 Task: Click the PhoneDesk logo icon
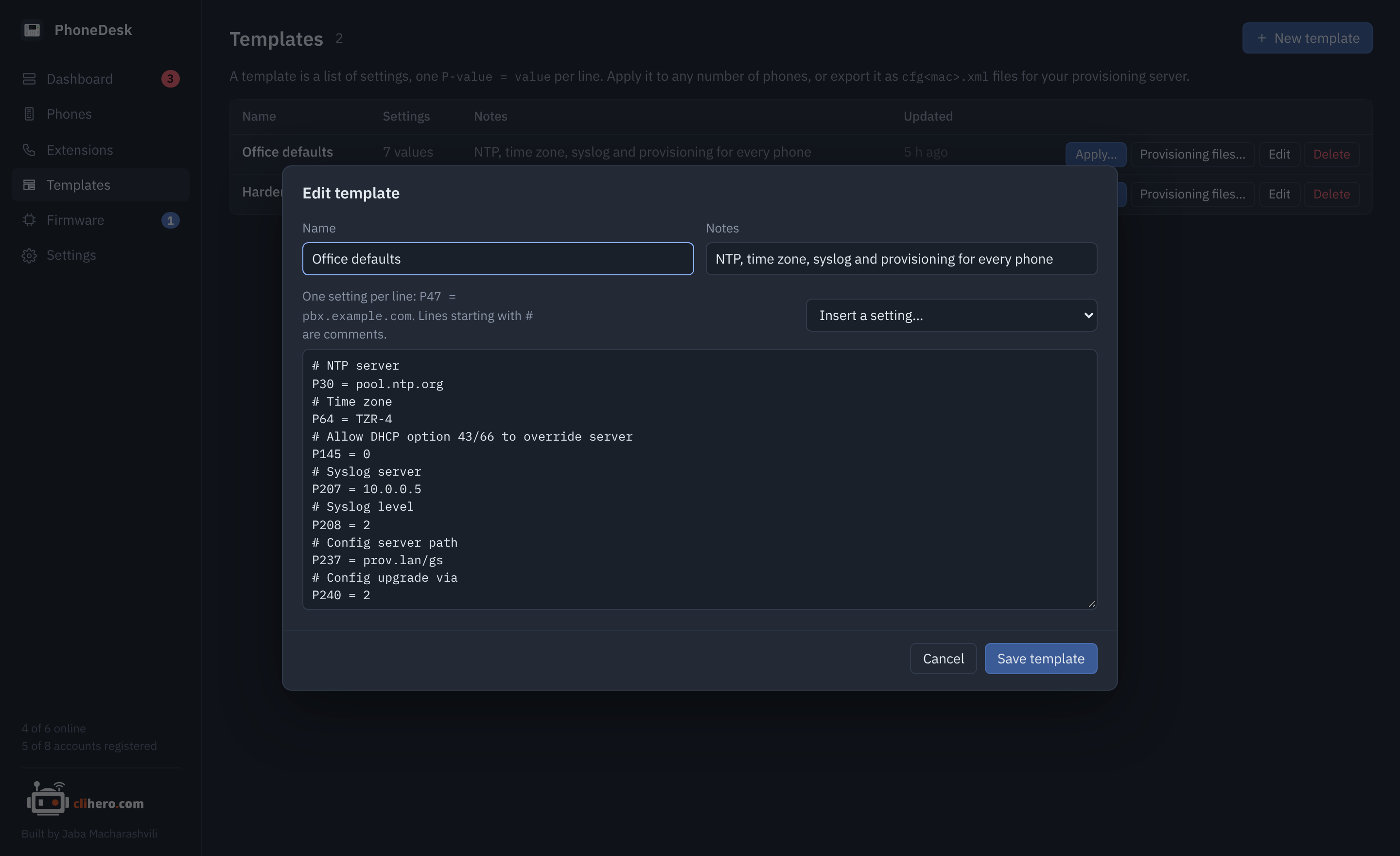click(x=32, y=30)
